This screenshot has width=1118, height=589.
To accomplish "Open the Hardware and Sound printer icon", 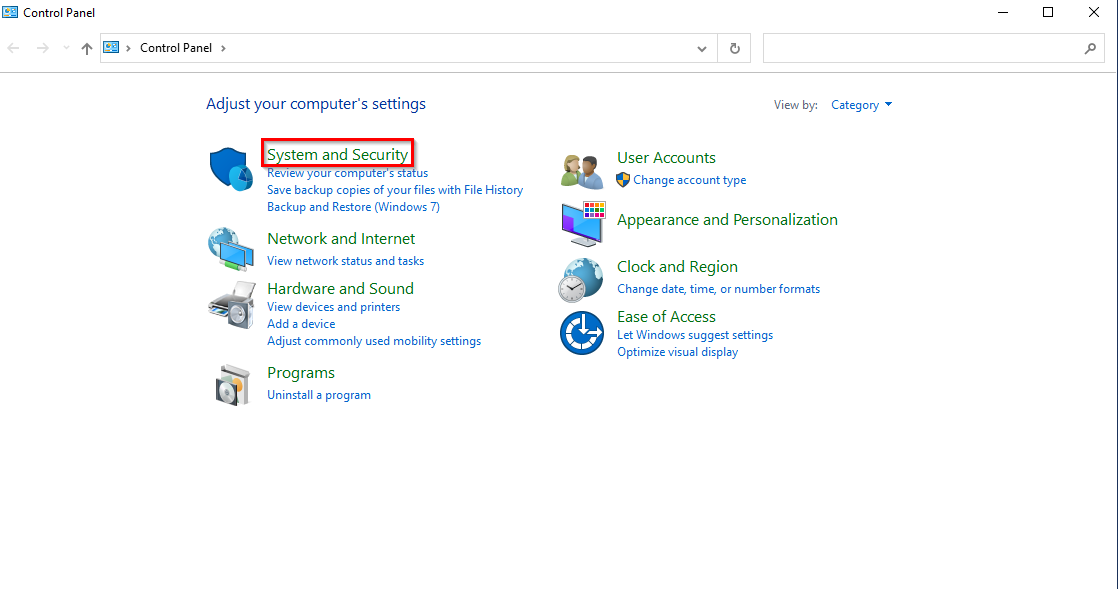I will (x=232, y=304).
